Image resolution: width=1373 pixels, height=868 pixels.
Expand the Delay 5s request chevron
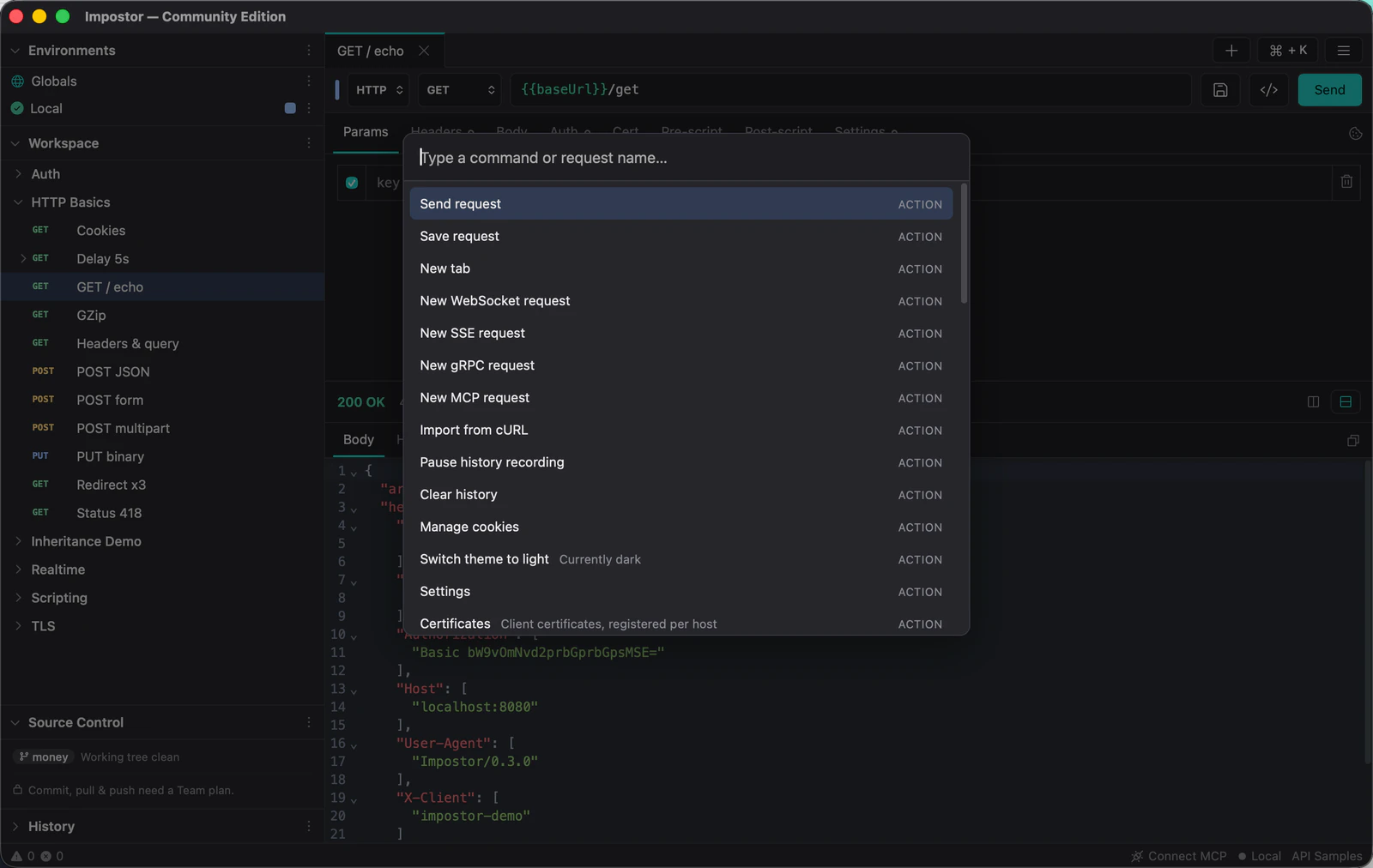click(x=23, y=258)
